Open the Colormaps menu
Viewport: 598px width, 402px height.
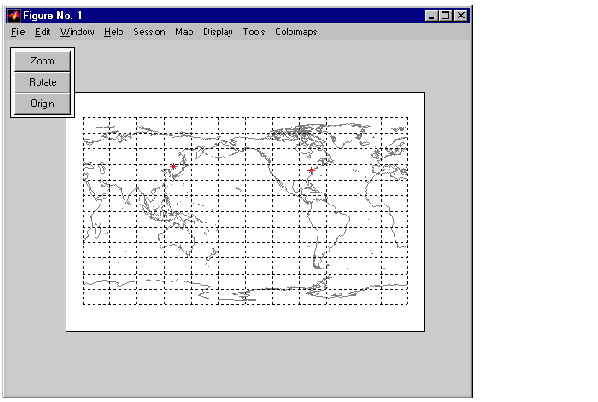pos(296,32)
